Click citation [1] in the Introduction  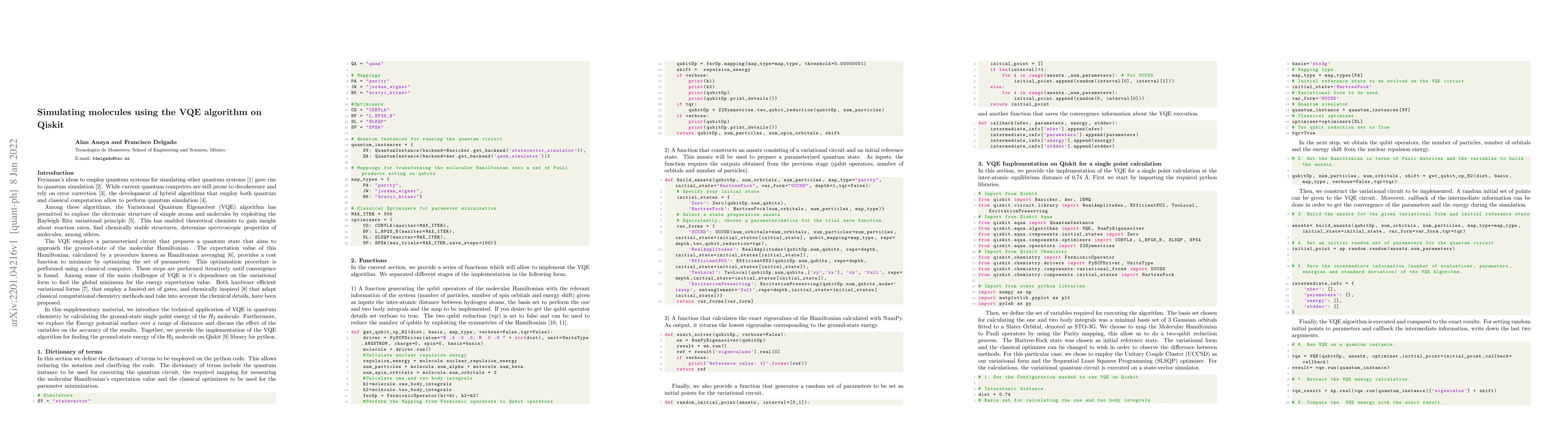[x=250, y=180]
